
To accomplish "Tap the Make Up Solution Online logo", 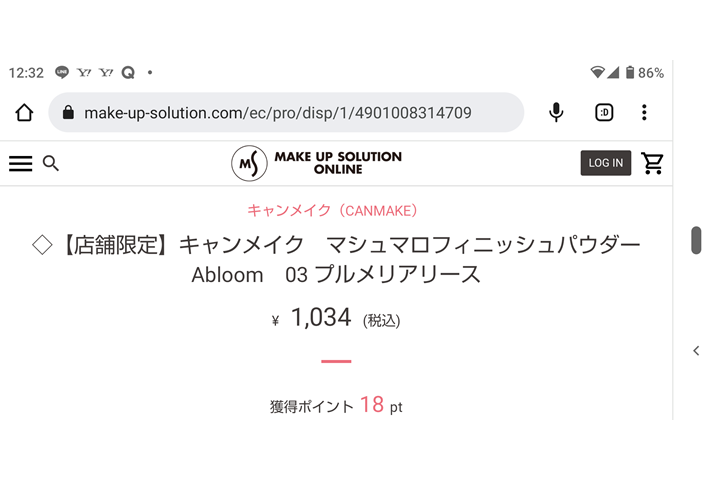I will click(316, 163).
